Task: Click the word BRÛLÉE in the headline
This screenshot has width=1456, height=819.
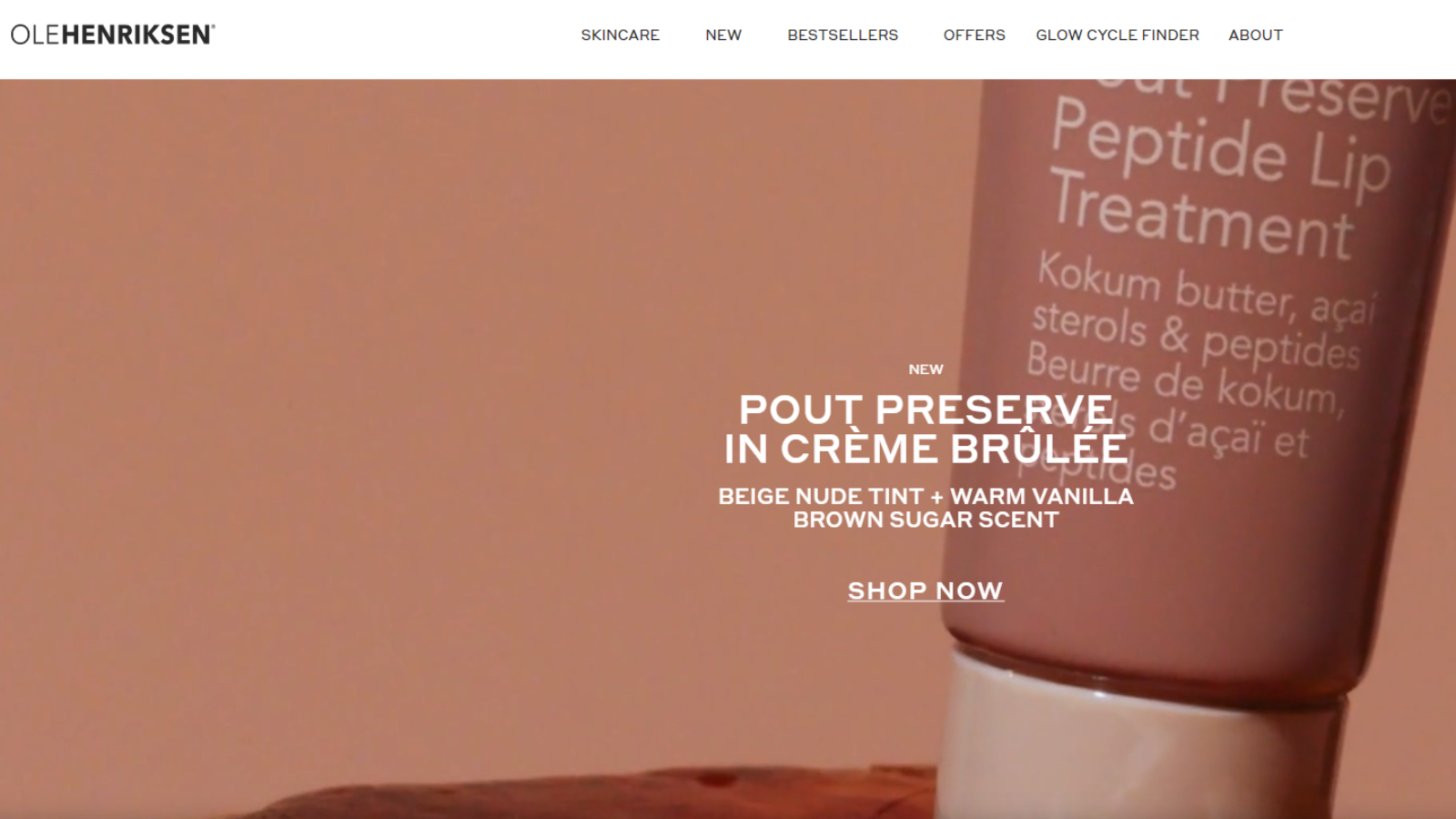Action: point(1039,449)
